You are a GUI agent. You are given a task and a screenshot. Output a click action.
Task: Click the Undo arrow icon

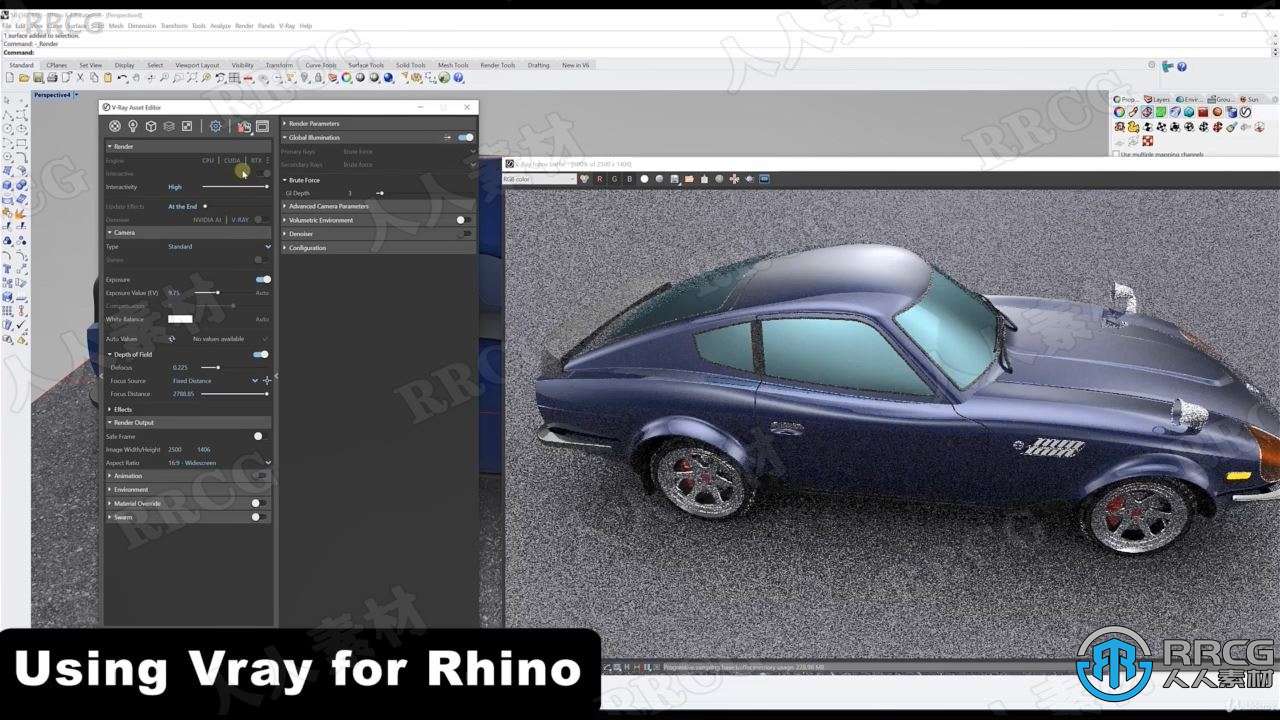[x=122, y=78]
